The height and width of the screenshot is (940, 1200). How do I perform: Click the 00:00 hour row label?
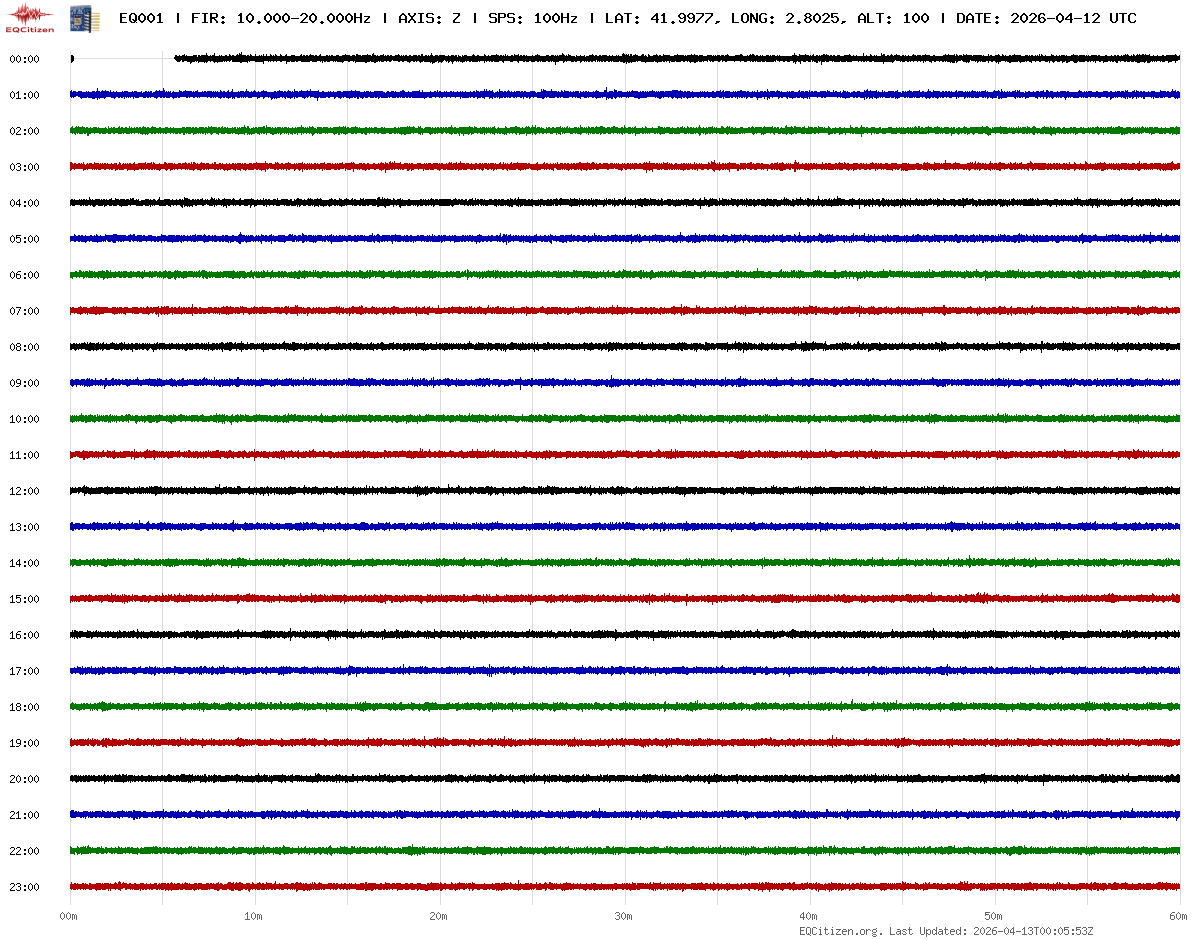click(24, 59)
